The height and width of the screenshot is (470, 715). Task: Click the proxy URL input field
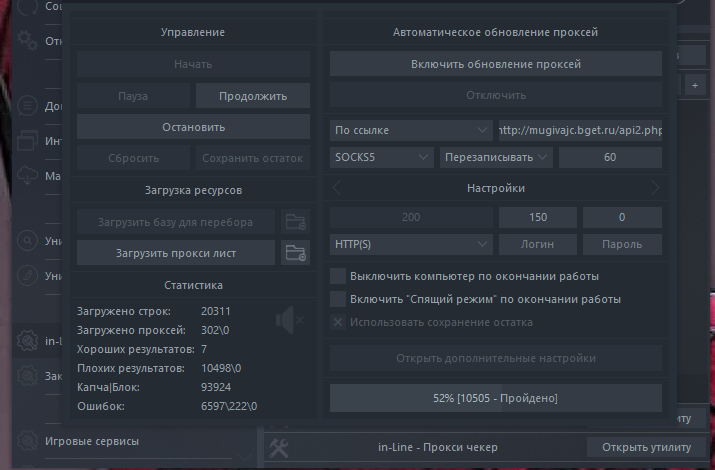click(x=580, y=130)
